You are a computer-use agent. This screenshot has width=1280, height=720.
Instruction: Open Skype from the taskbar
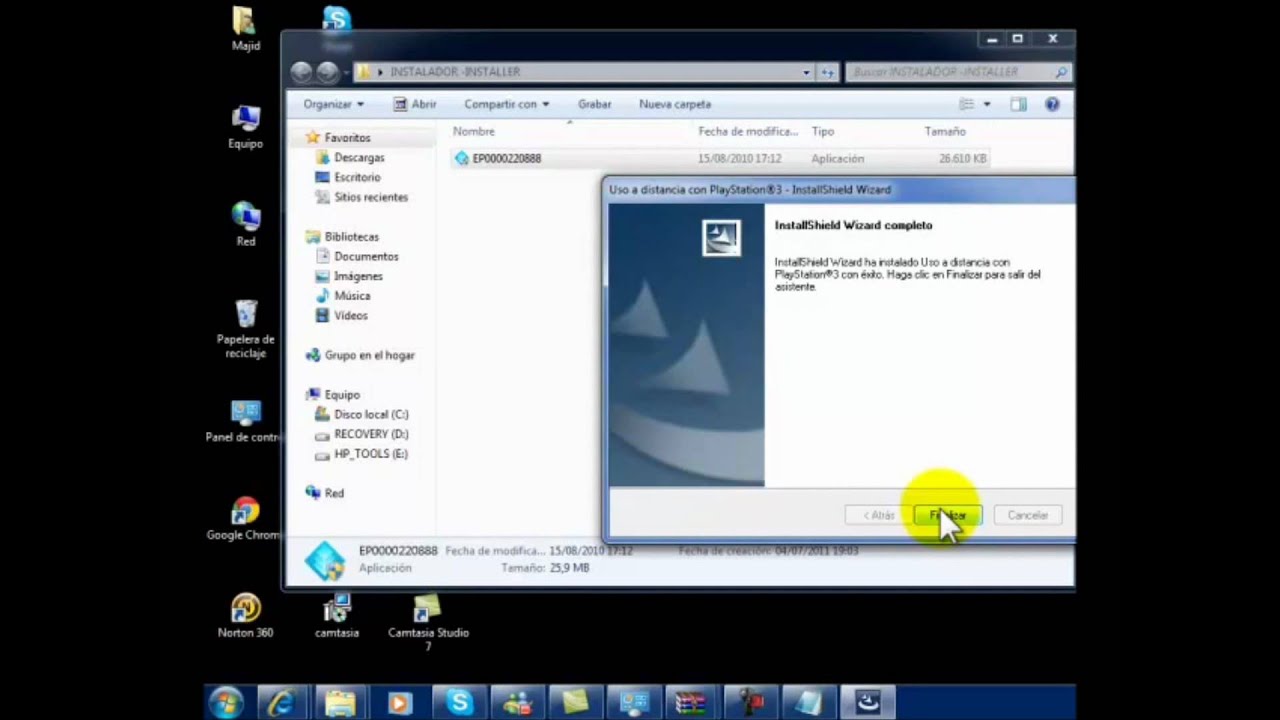[x=459, y=703]
